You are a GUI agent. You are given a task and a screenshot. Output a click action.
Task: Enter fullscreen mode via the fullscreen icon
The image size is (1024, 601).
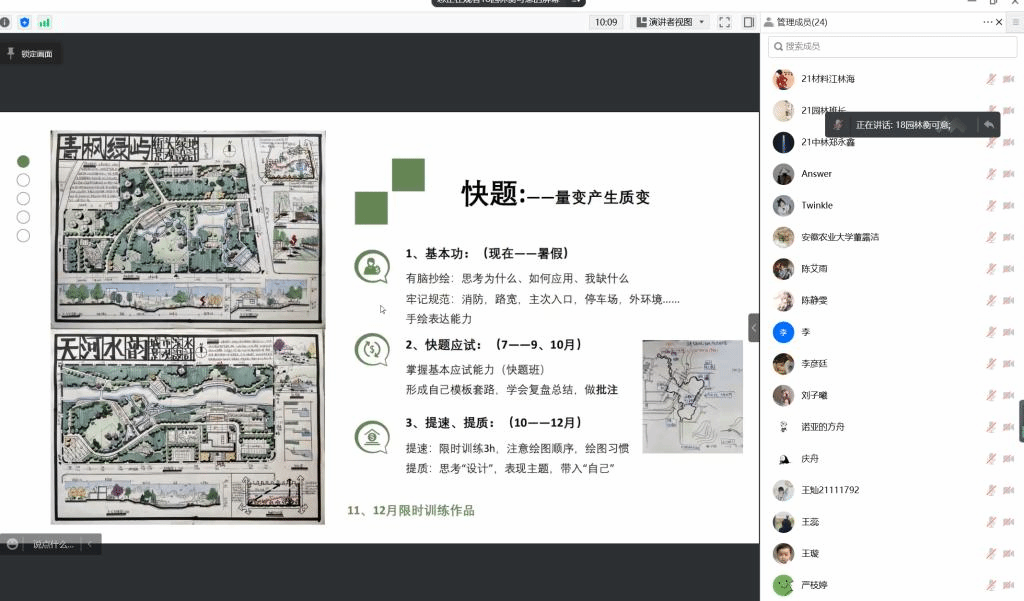coord(725,22)
